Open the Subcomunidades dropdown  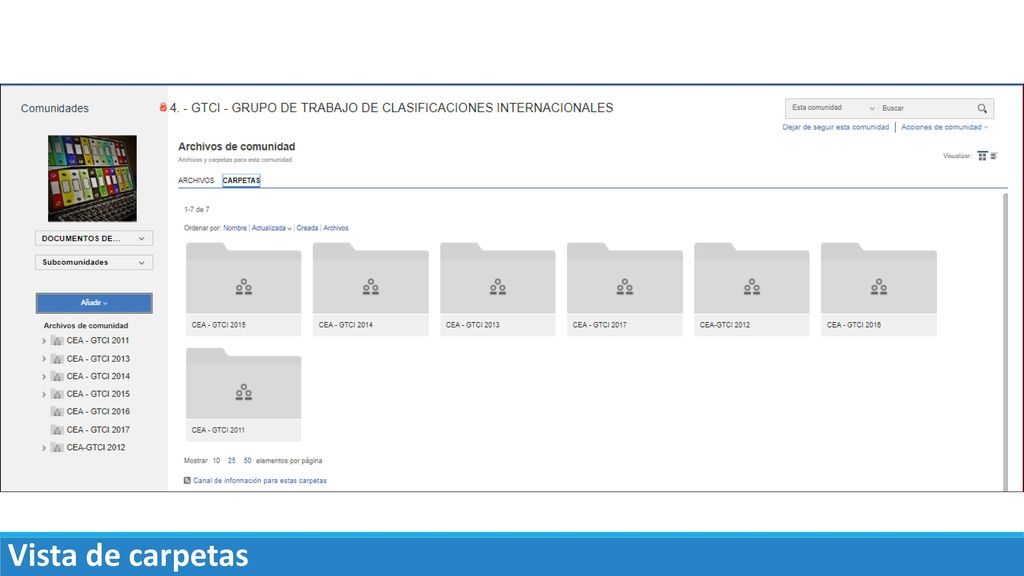(94, 263)
